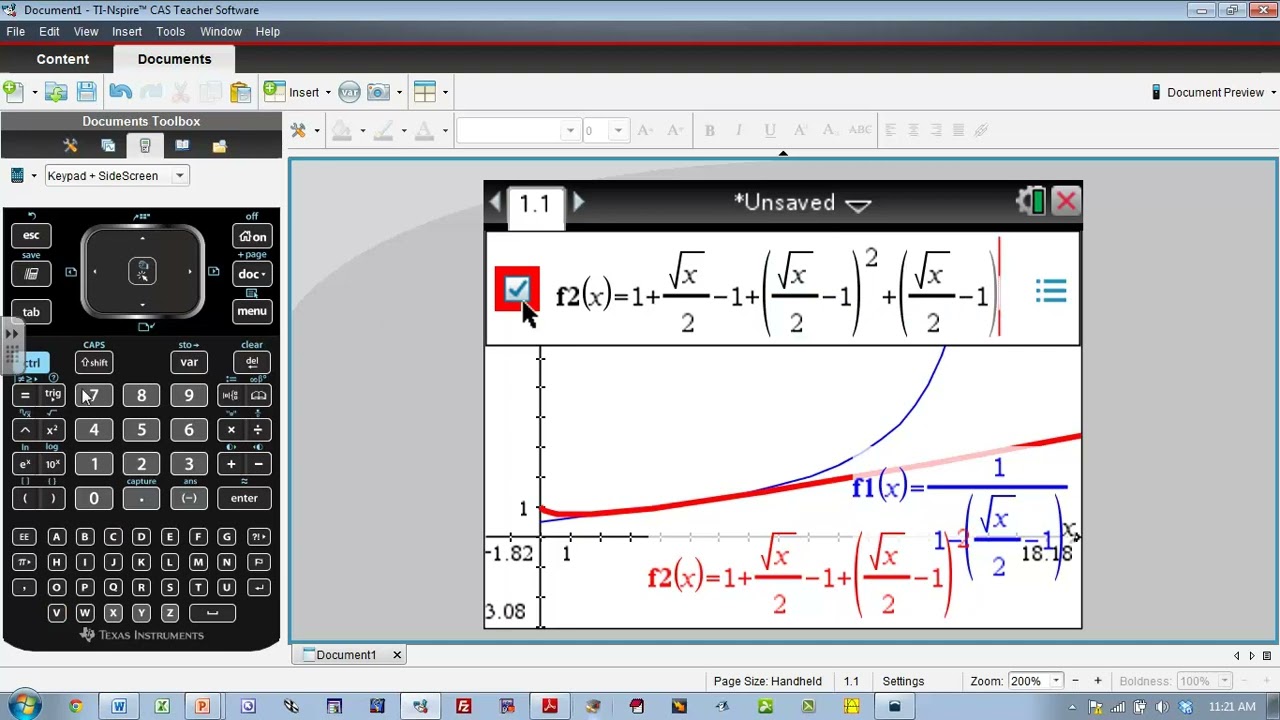Click the Windows Start button
This screenshot has height=720, width=1280.
(x=22, y=707)
